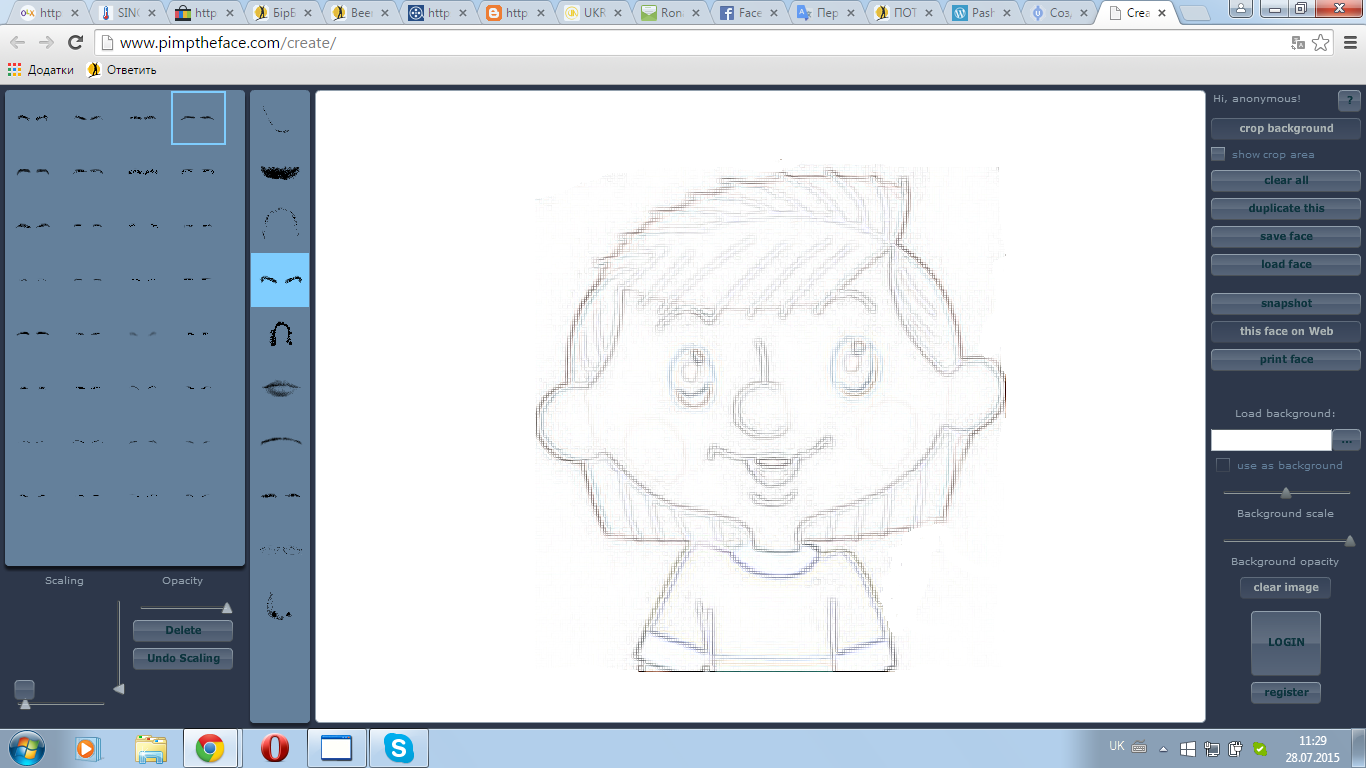Bookmark this page with the star icon

pos(1321,43)
